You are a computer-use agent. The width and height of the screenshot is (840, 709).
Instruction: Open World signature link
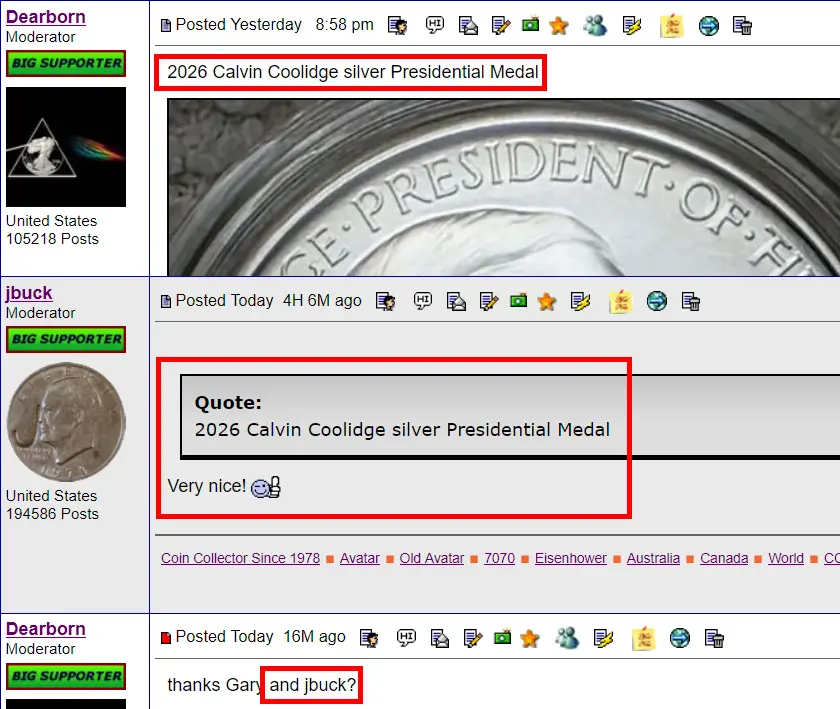coord(786,558)
